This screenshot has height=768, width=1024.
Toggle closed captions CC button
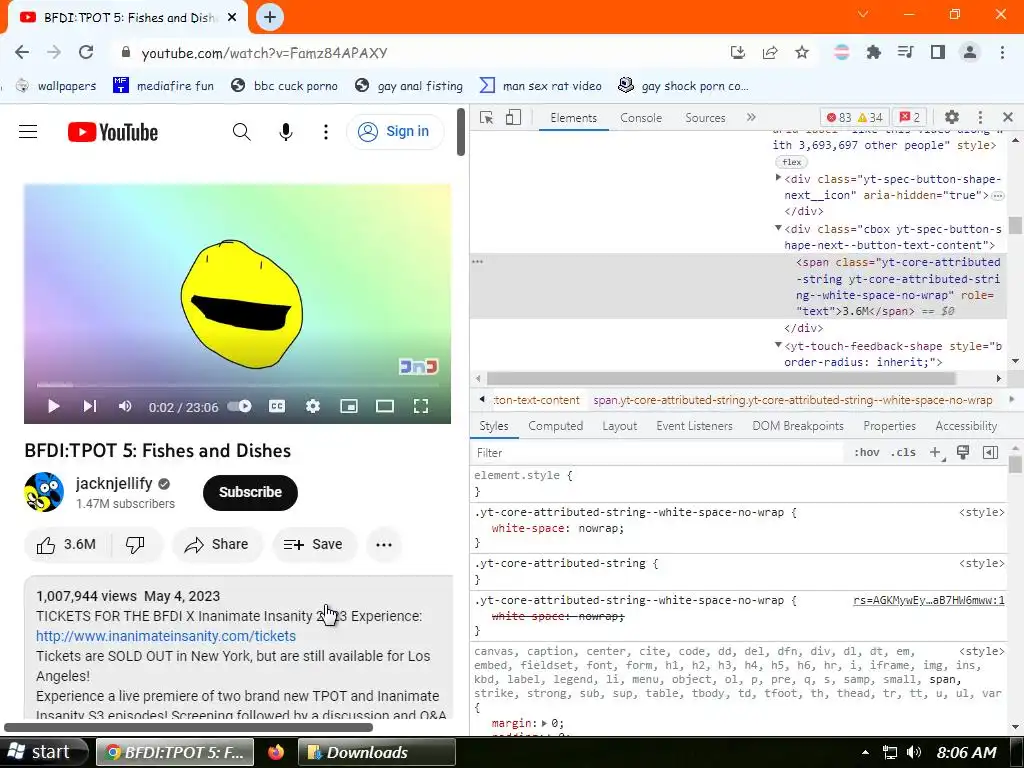pyautogui.click(x=277, y=406)
